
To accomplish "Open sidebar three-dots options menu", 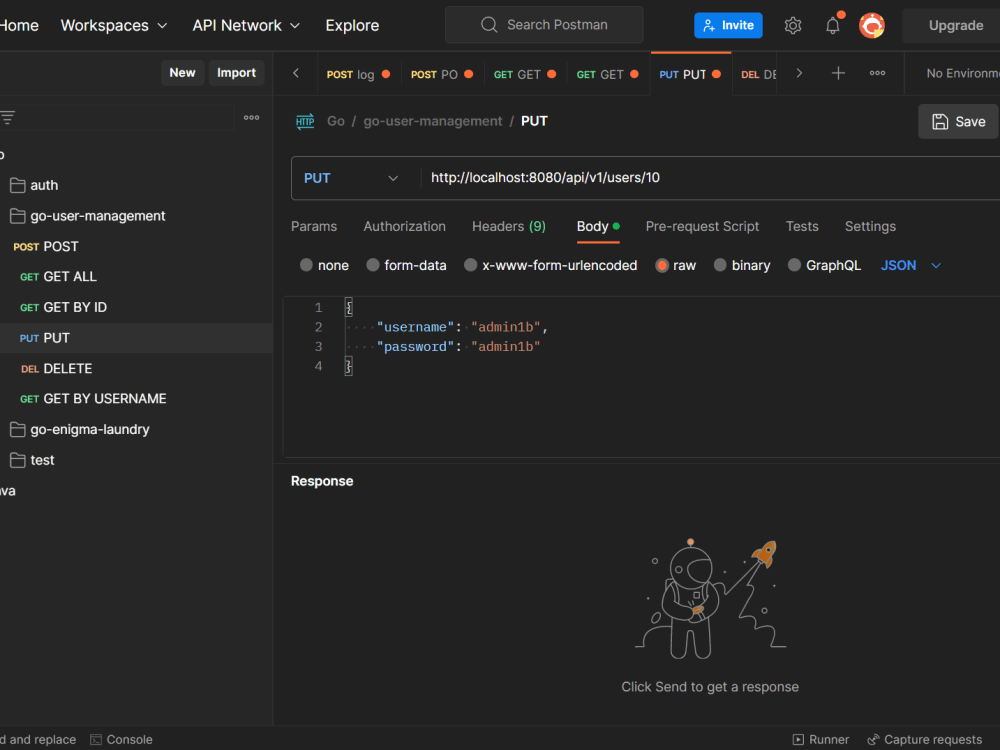I will coord(251,117).
